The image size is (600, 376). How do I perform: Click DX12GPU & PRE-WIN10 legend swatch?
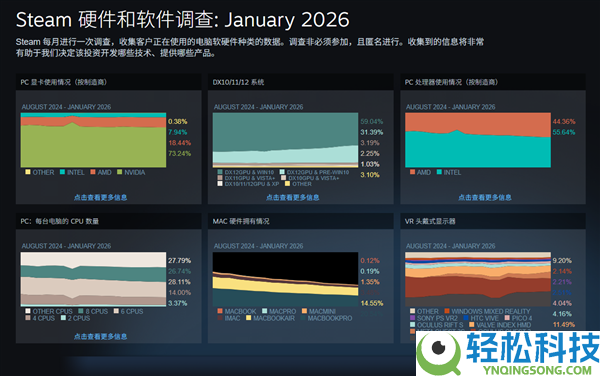tap(282, 172)
